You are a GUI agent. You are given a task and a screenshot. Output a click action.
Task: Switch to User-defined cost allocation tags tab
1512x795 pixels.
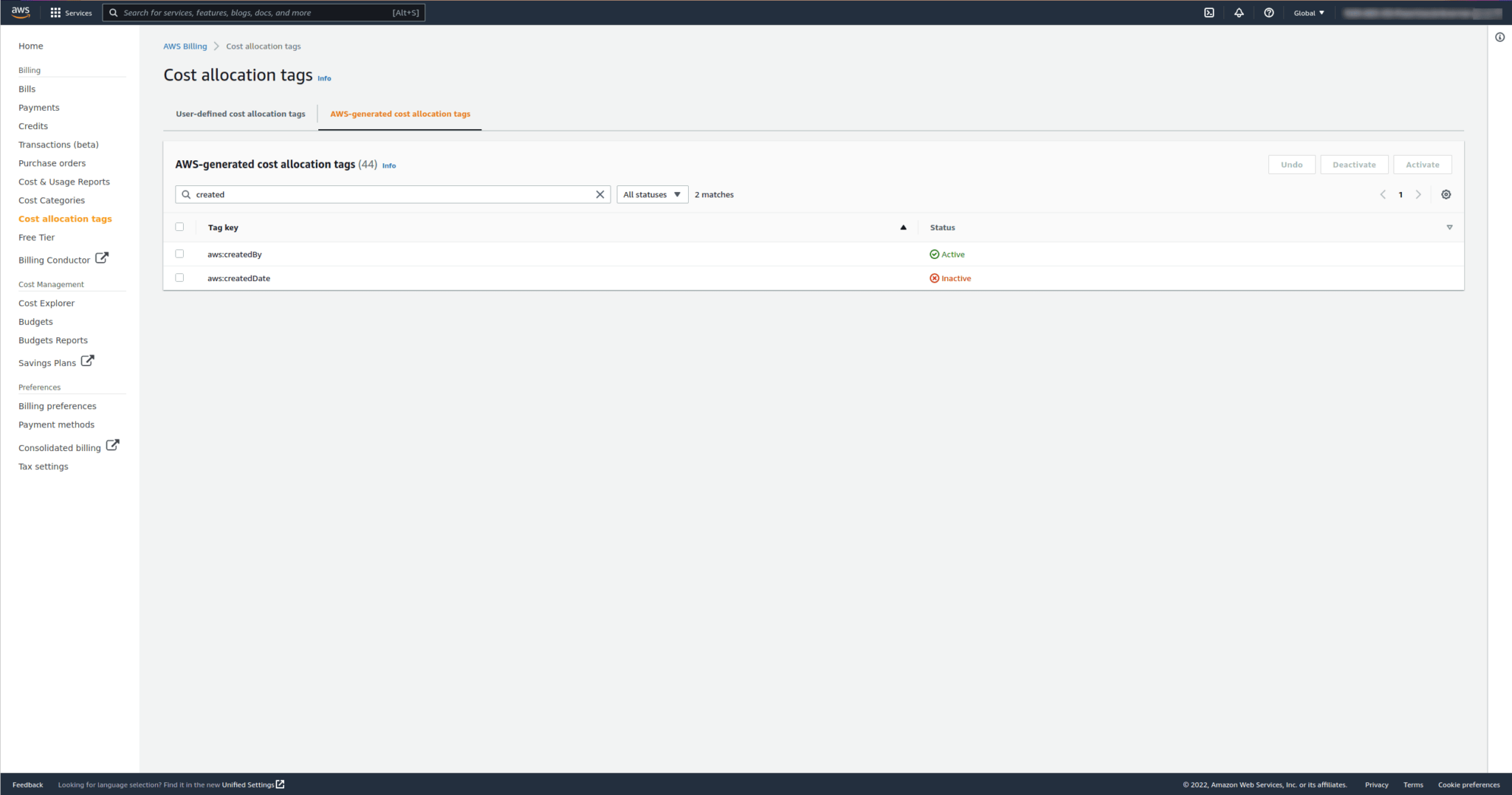[x=240, y=114]
